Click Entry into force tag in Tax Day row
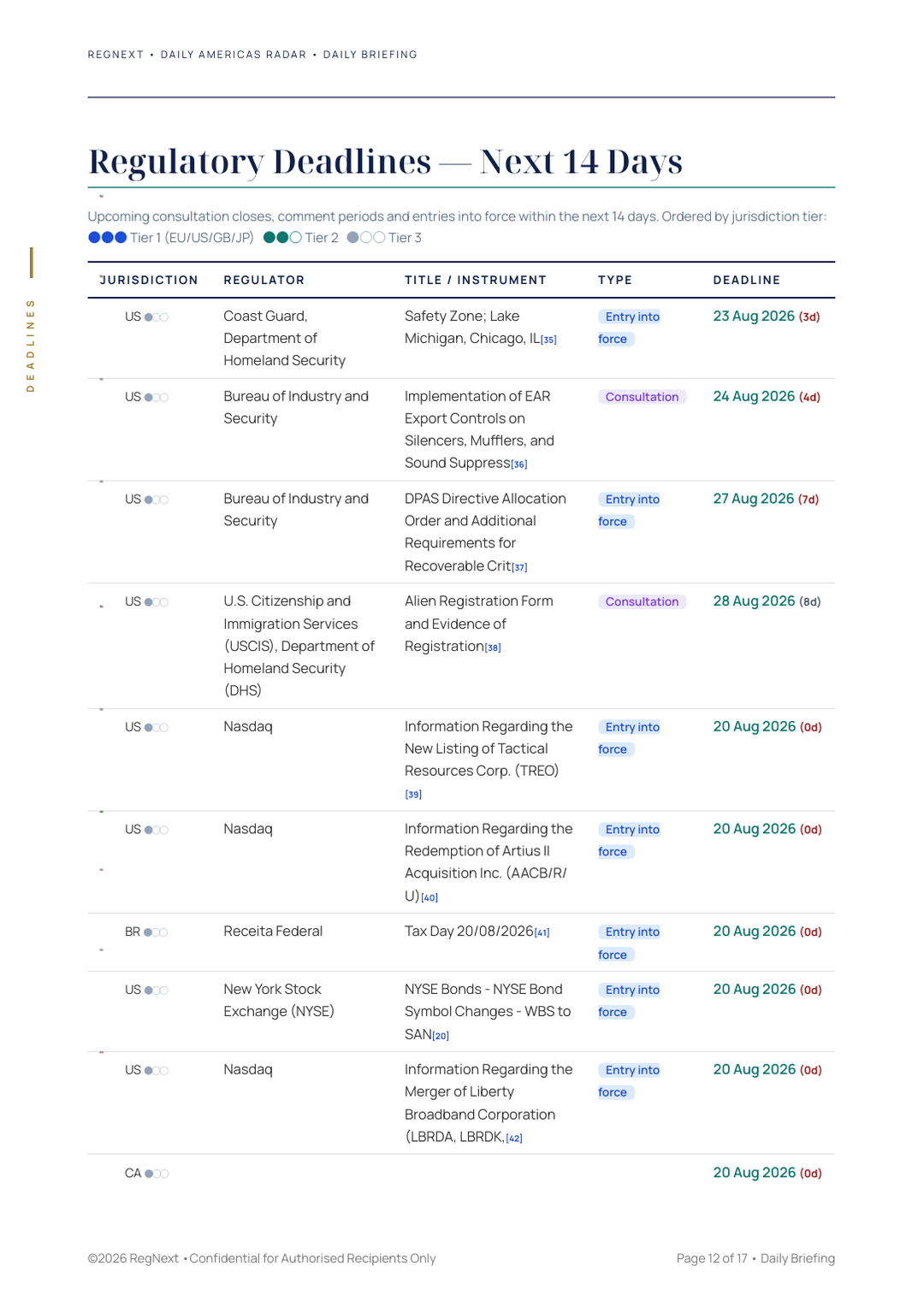This screenshot has height=1307, width=924. click(x=630, y=943)
